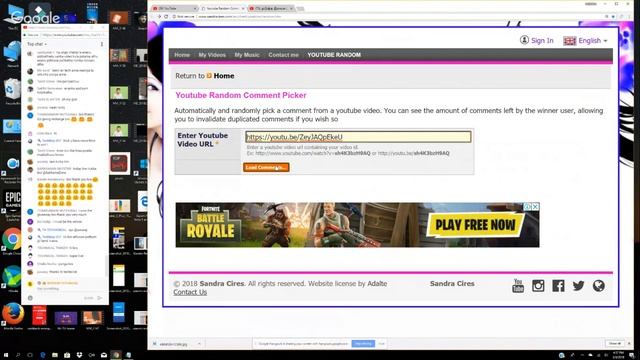The height and width of the screenshot is (360, 640).
Task: Click the send arrow in chat
Action: point(100,298)
